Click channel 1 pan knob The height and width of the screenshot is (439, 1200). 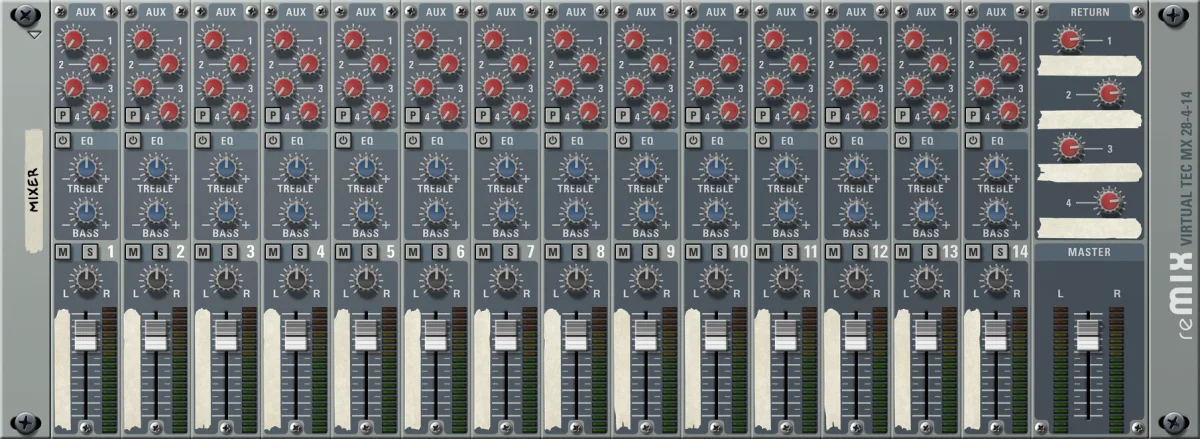tap(85, 279)
